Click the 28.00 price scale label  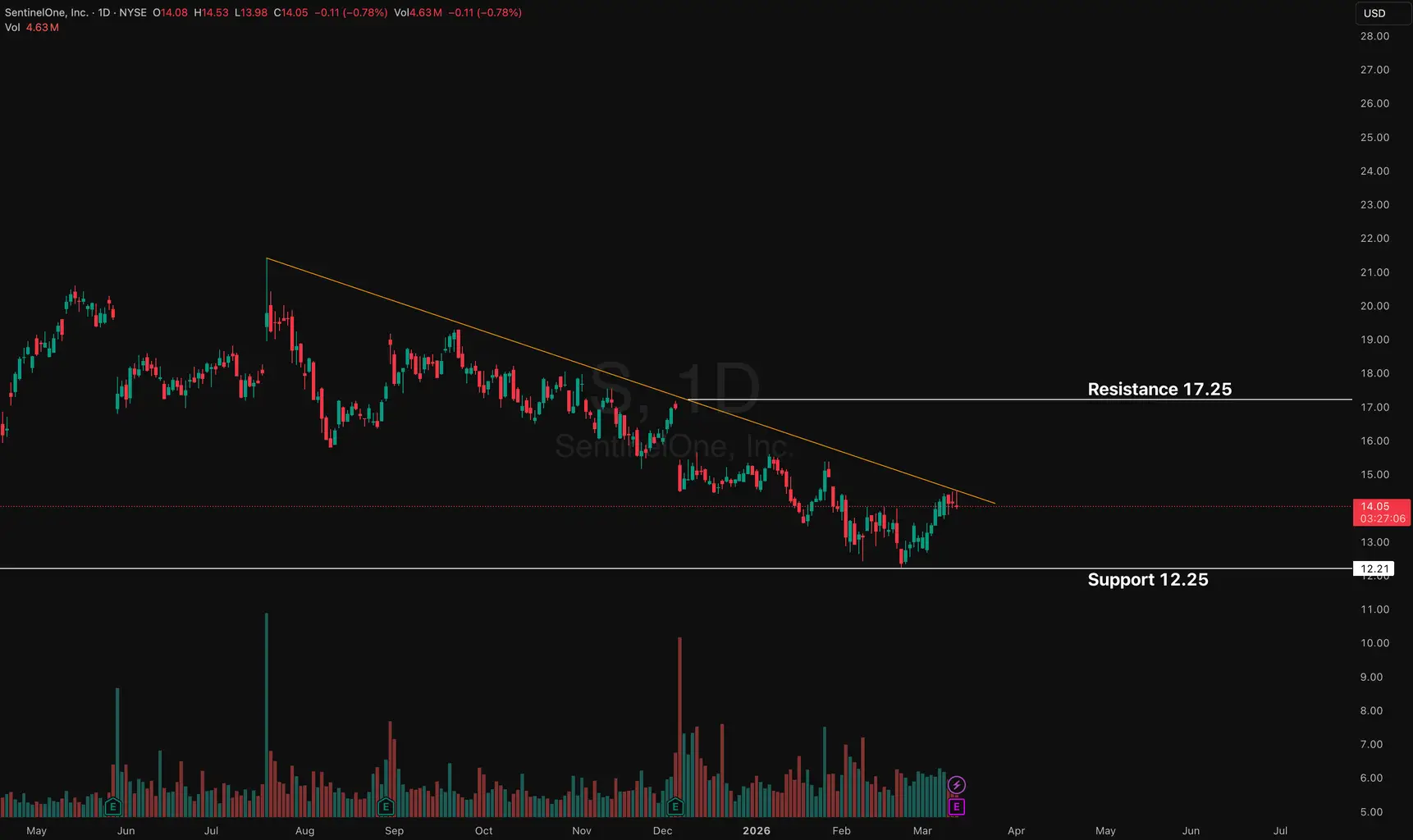[1374, 36]
